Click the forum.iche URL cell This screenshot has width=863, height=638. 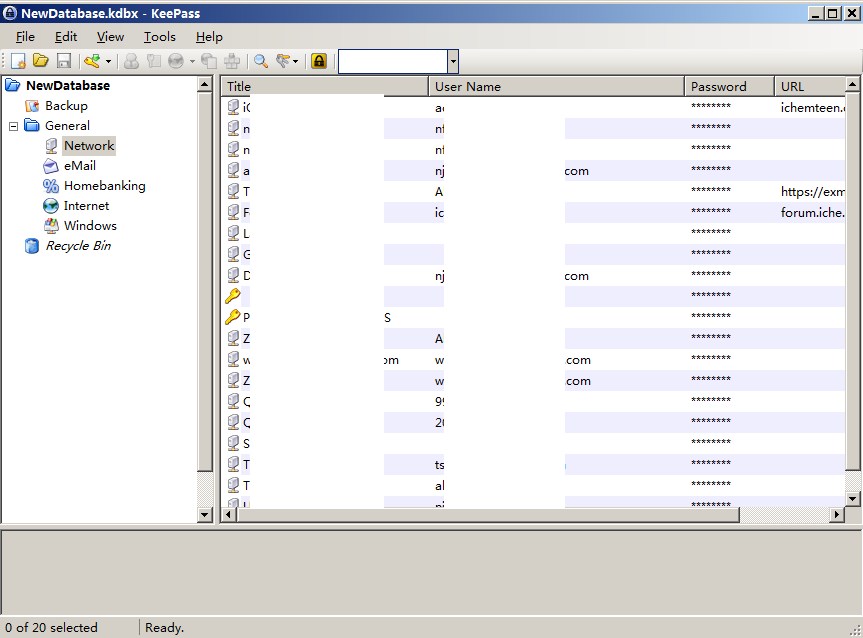point(812,212)
